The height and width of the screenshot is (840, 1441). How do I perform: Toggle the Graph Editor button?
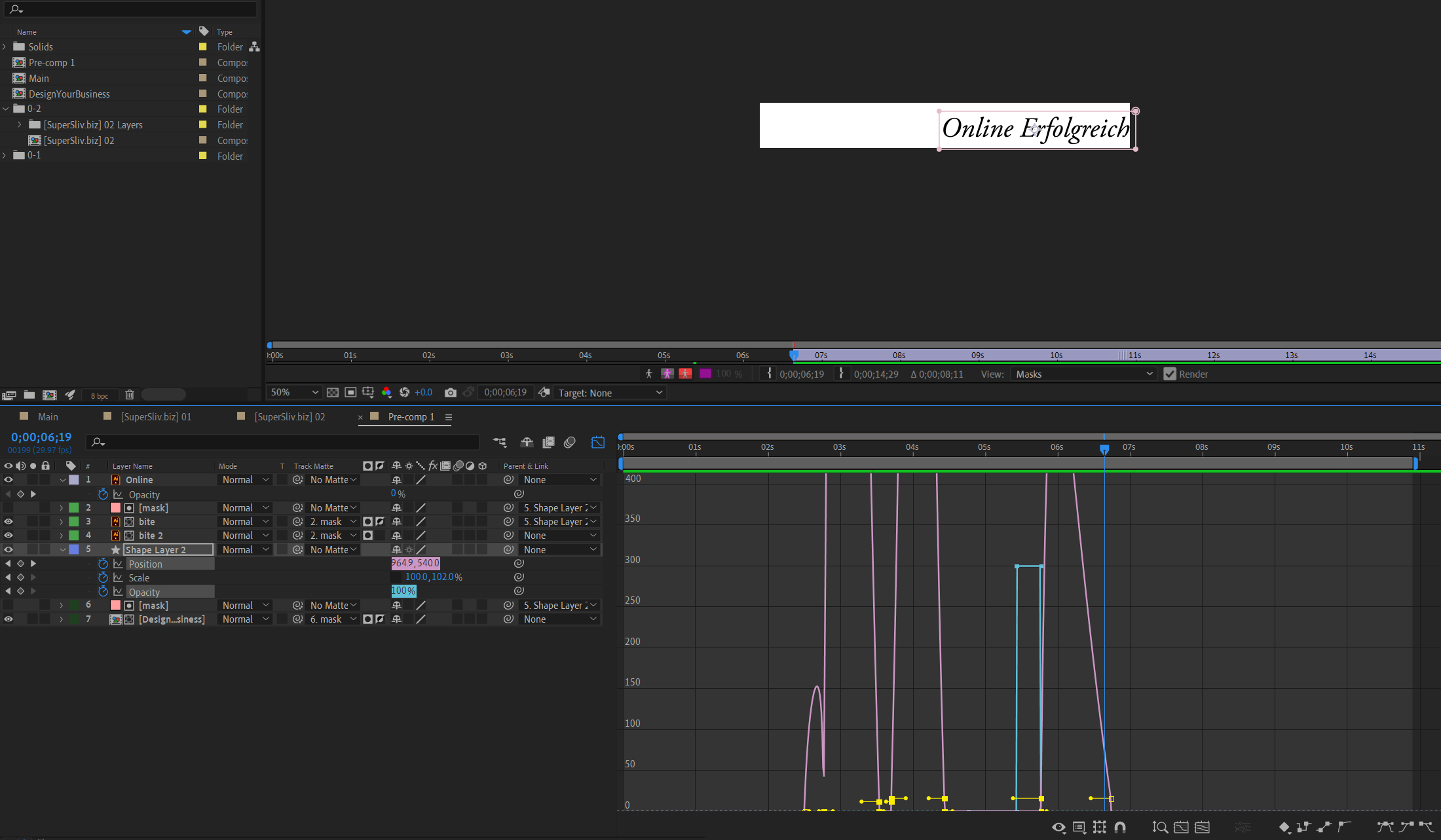coord(597,443)
